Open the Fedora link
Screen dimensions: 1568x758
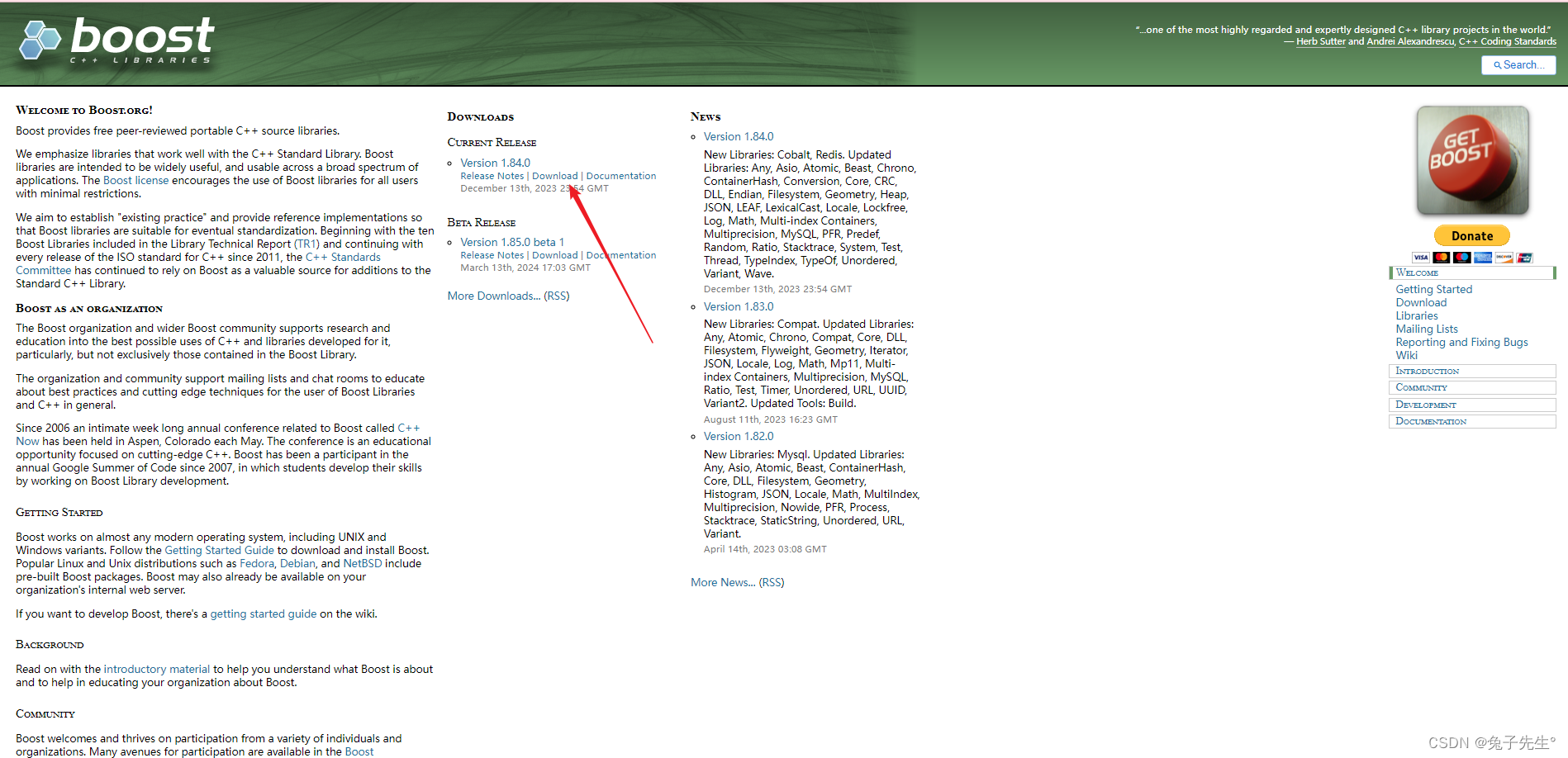pyautogui.click(x=256, y=563)
